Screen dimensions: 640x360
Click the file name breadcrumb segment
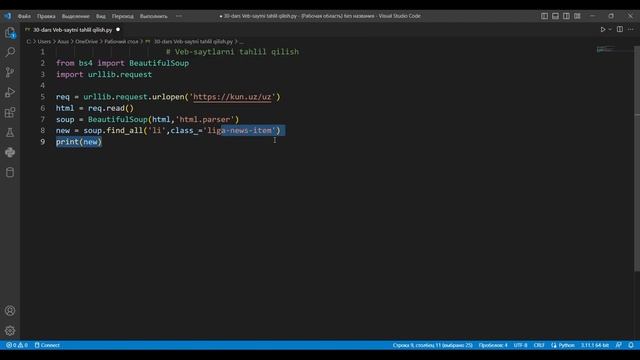(x=193, y=42)
